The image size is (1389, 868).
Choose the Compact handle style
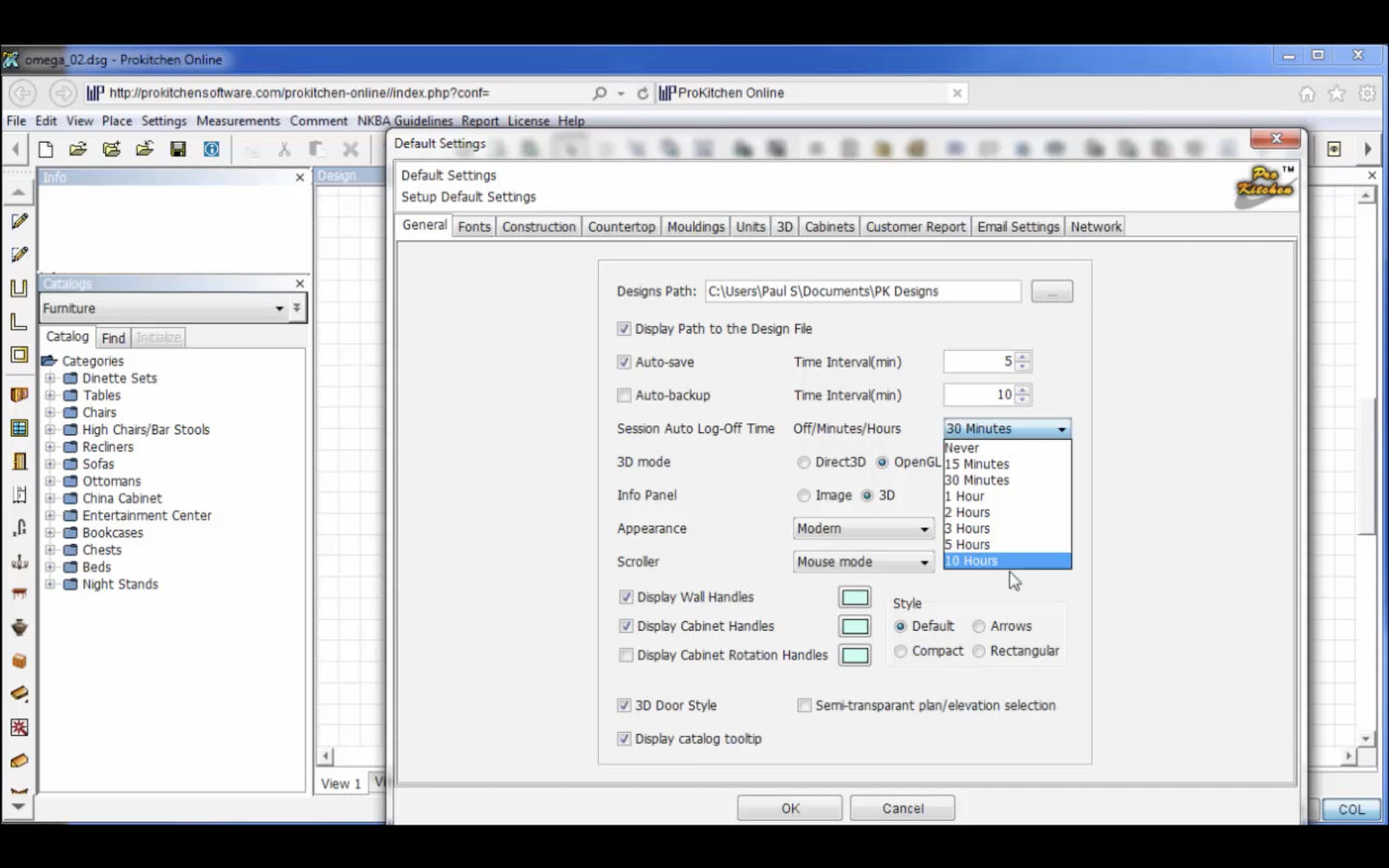click(900, 652)
